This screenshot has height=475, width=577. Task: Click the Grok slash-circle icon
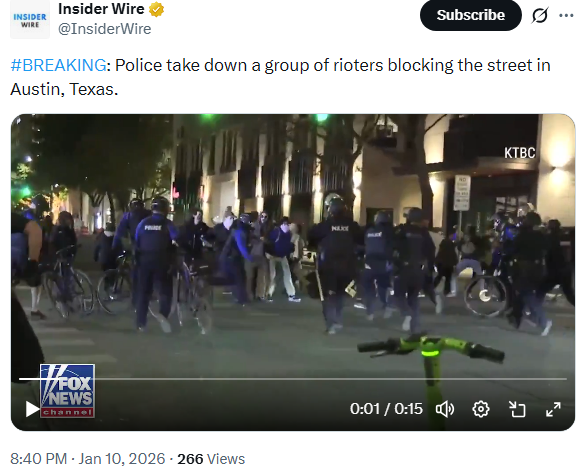click(540, 15)
